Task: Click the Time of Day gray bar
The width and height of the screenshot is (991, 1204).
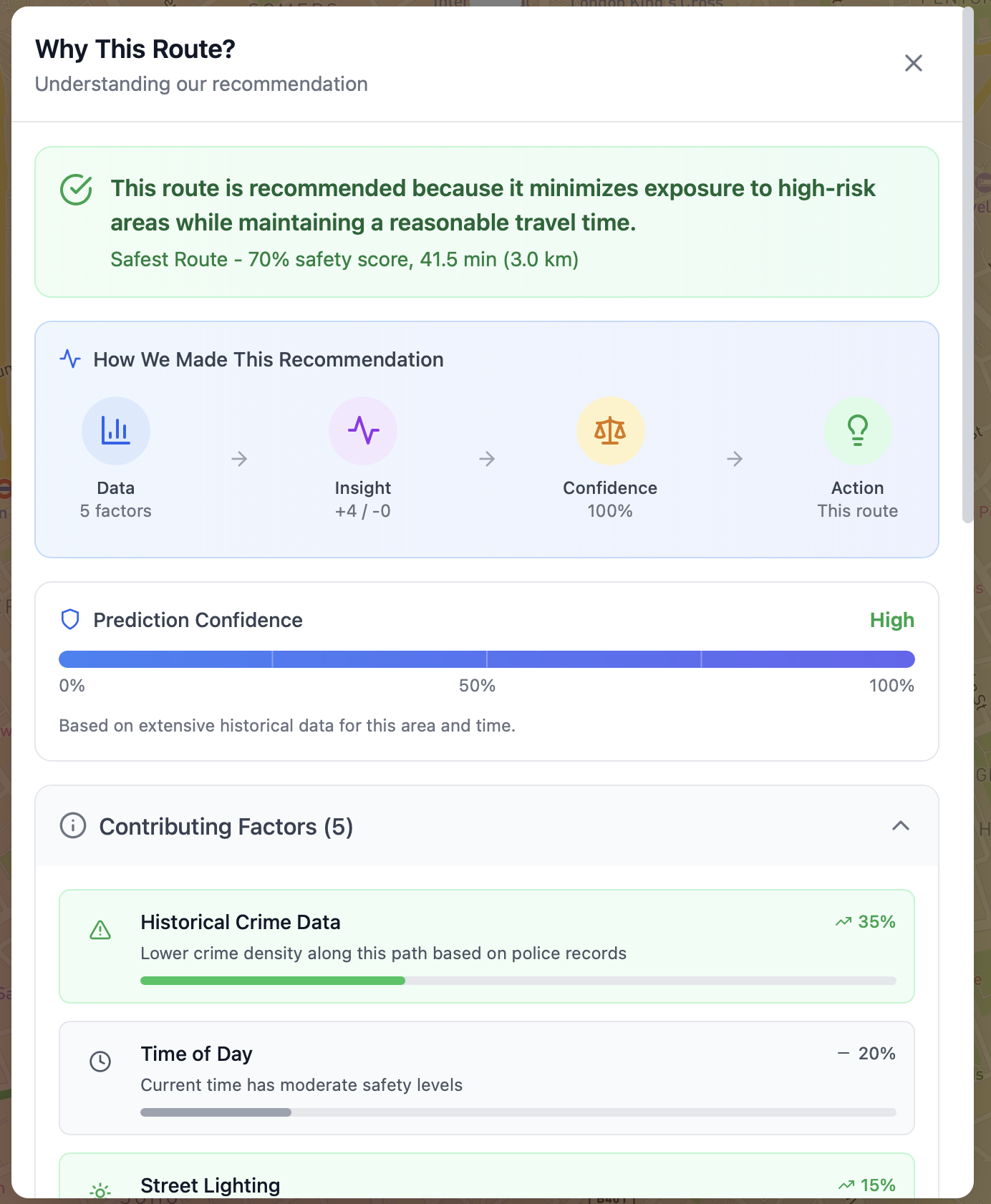Action: (216, 1112)
